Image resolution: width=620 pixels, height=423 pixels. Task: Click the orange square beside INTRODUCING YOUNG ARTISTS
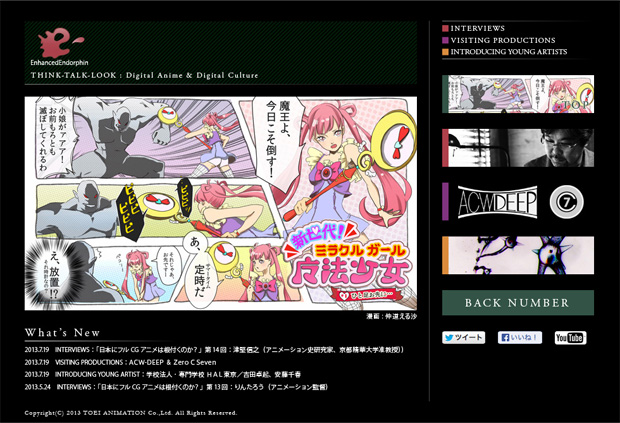tap(445, 51)
